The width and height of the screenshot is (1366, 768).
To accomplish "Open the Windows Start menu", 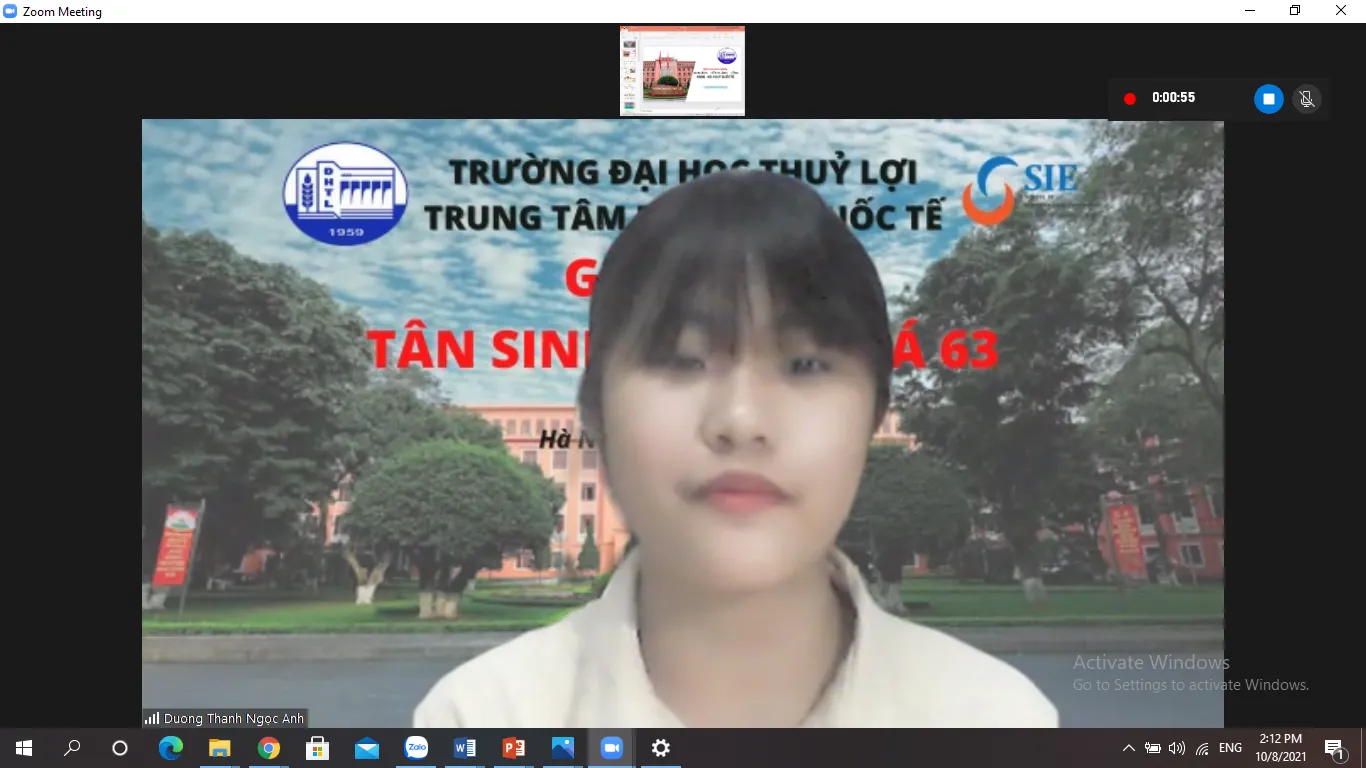I will (24, 748).
